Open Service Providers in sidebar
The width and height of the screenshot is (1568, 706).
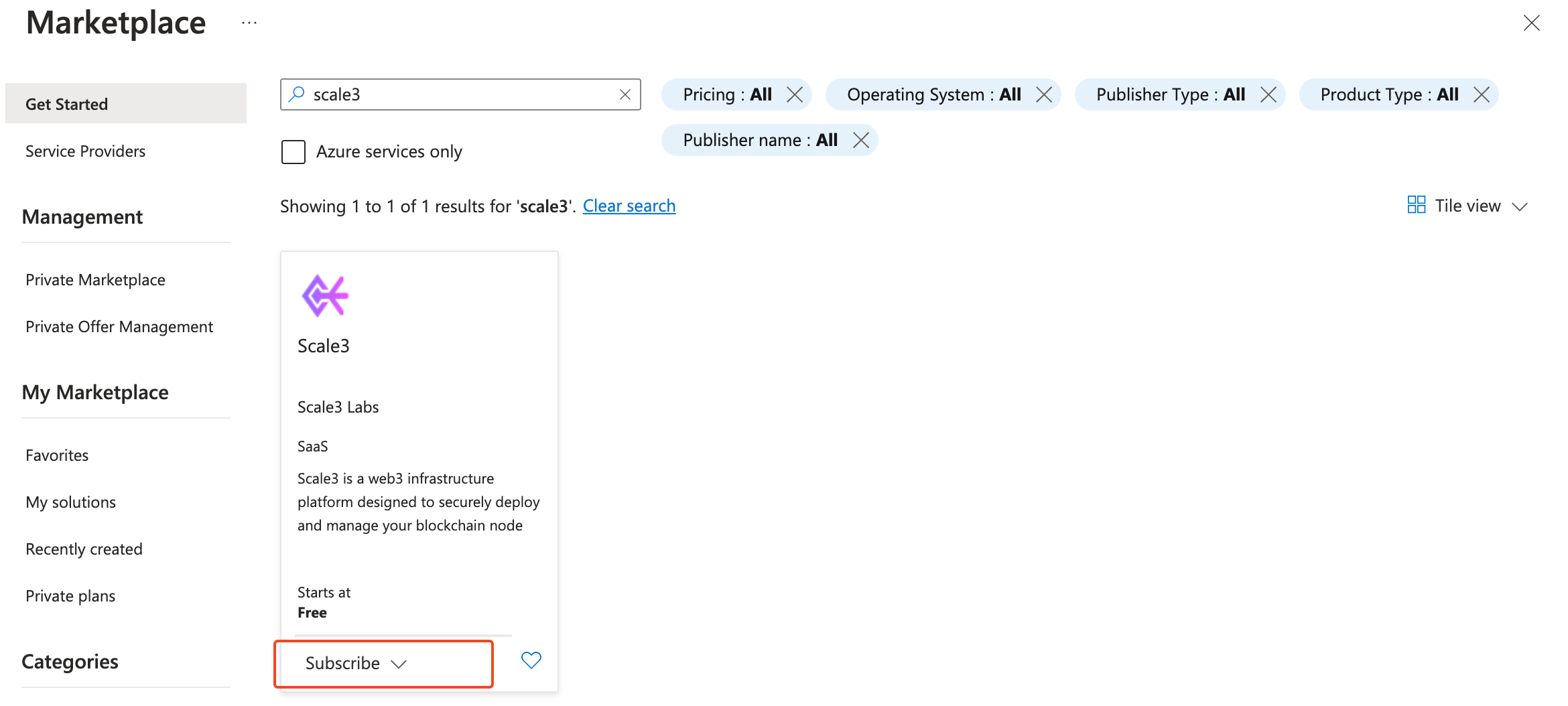pos(85,151)
